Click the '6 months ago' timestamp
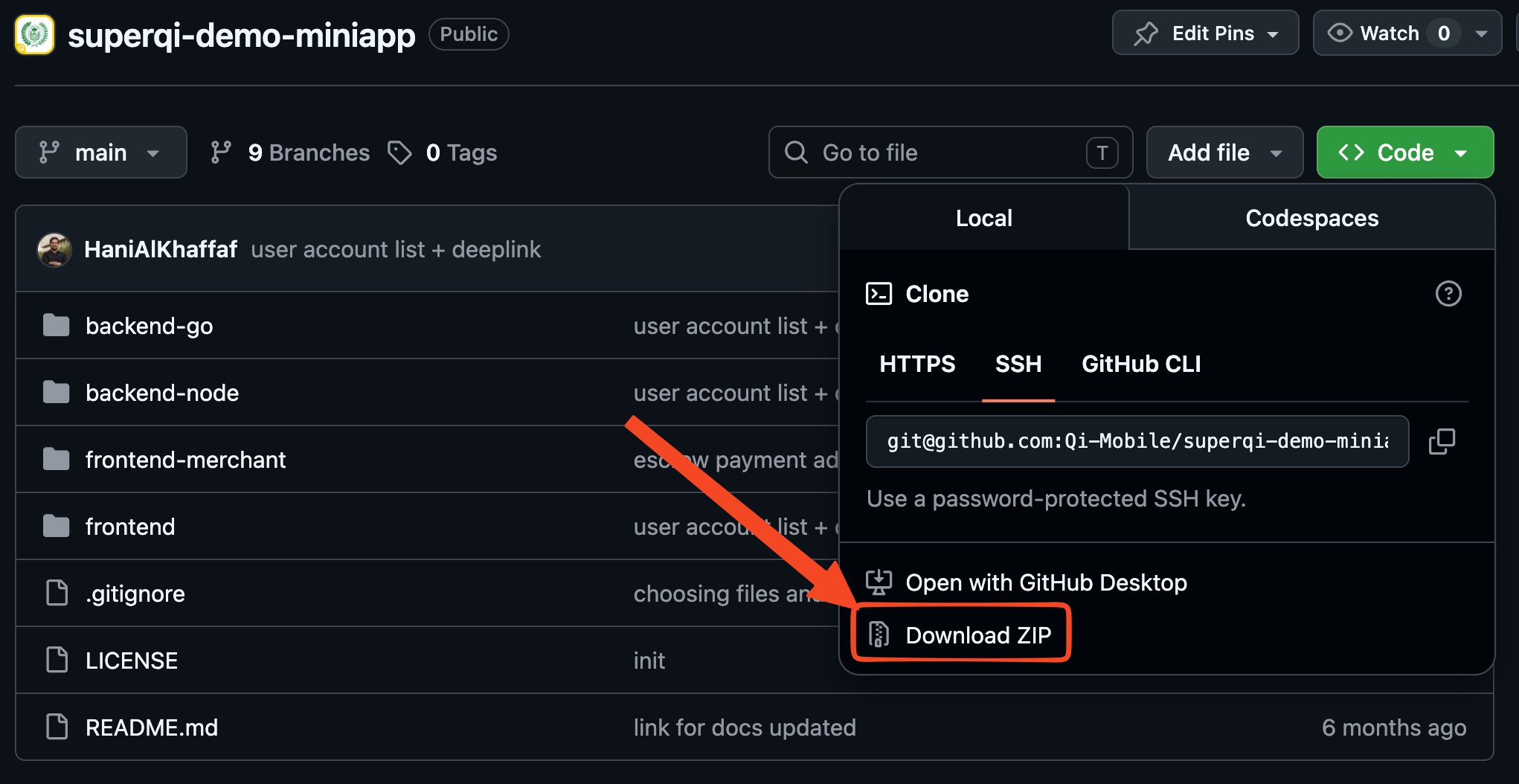The height and width of the screenshot is (784, 1519). (x=1394, y=727)
